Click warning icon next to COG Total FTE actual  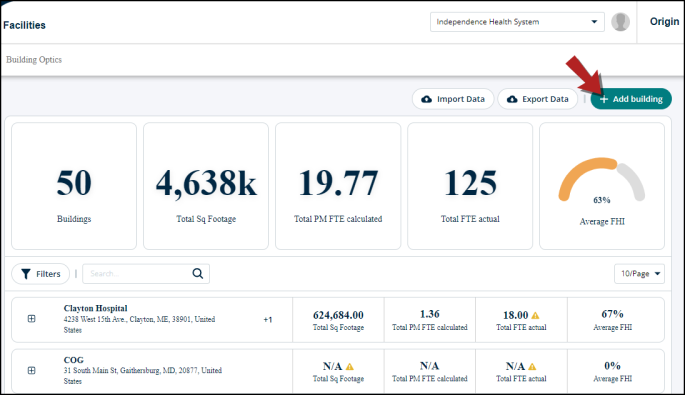point(532,367)
